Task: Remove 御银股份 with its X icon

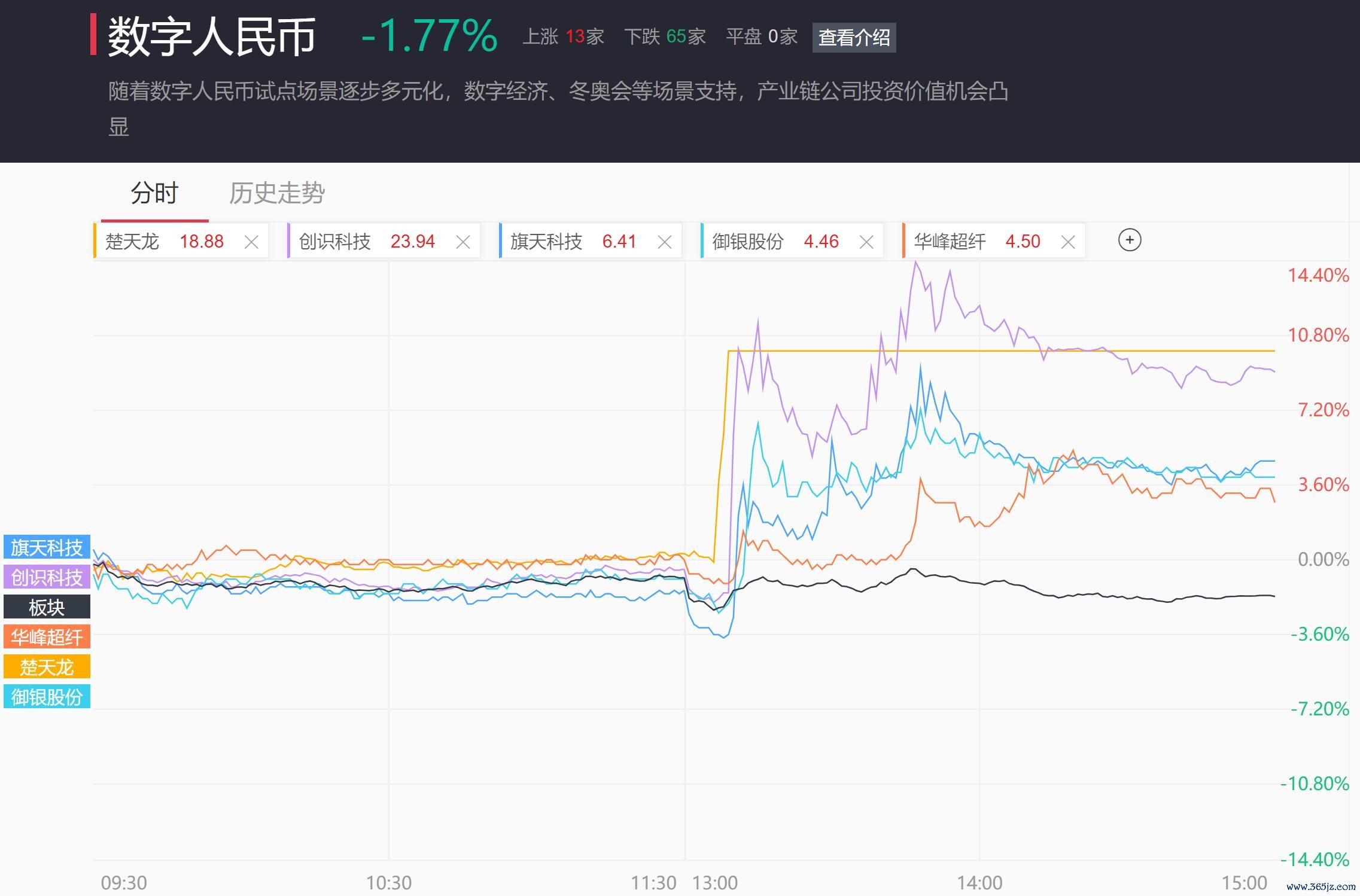Action: click(866, 242)
